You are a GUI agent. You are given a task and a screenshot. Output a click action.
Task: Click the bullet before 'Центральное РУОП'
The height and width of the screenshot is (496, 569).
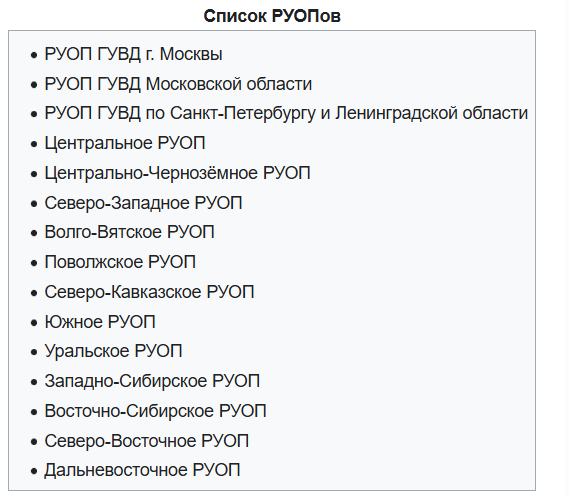coord(34,144)
